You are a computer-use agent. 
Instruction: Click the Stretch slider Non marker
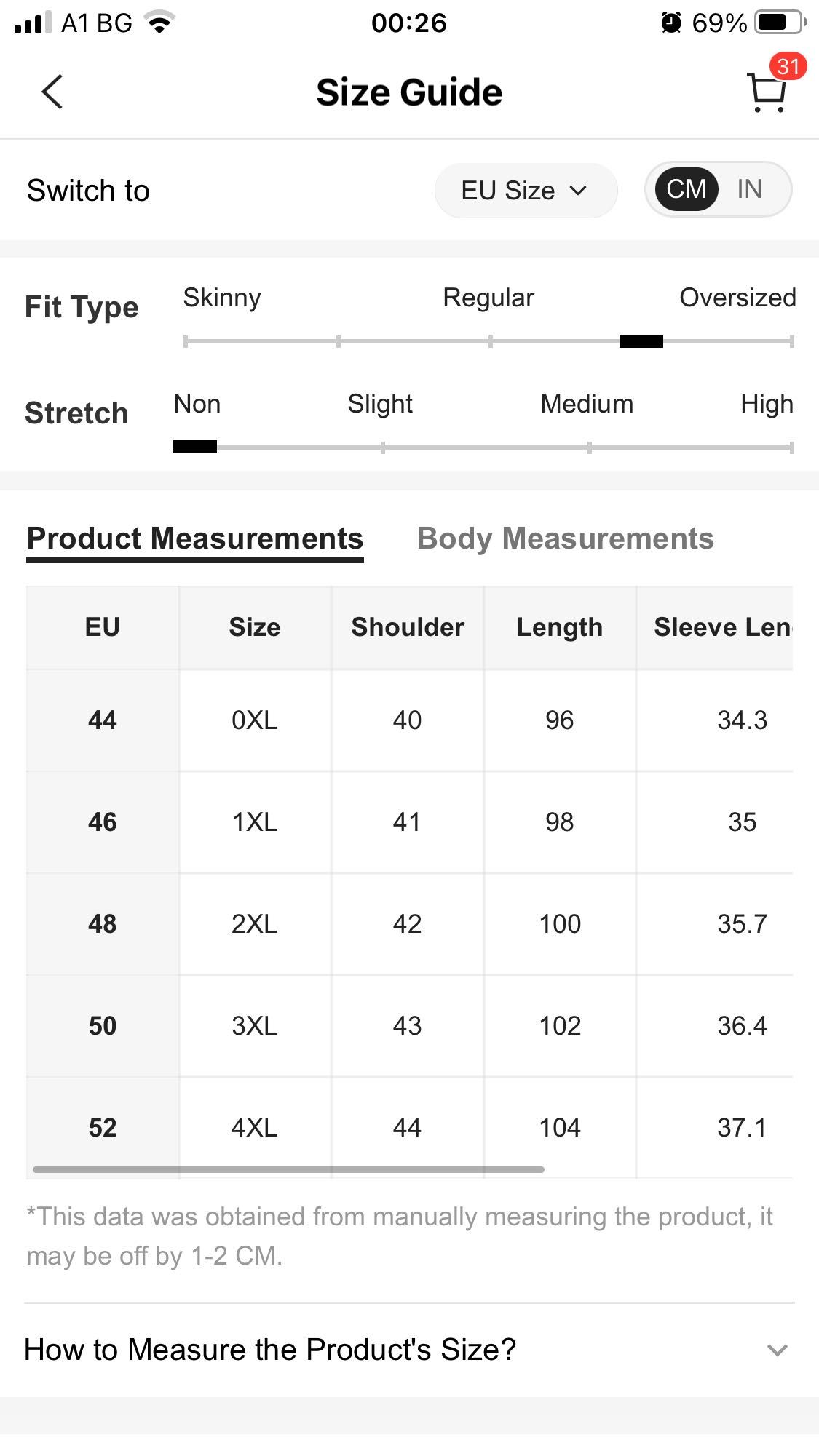(195, 447)
